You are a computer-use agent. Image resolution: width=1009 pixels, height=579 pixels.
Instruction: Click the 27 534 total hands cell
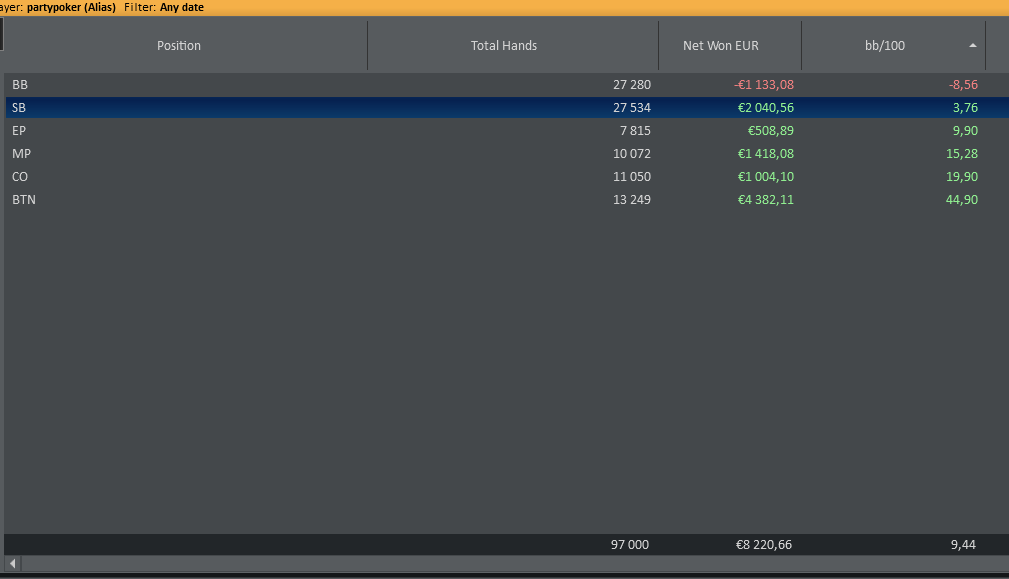pyautogui.click(x=631, y=107)
